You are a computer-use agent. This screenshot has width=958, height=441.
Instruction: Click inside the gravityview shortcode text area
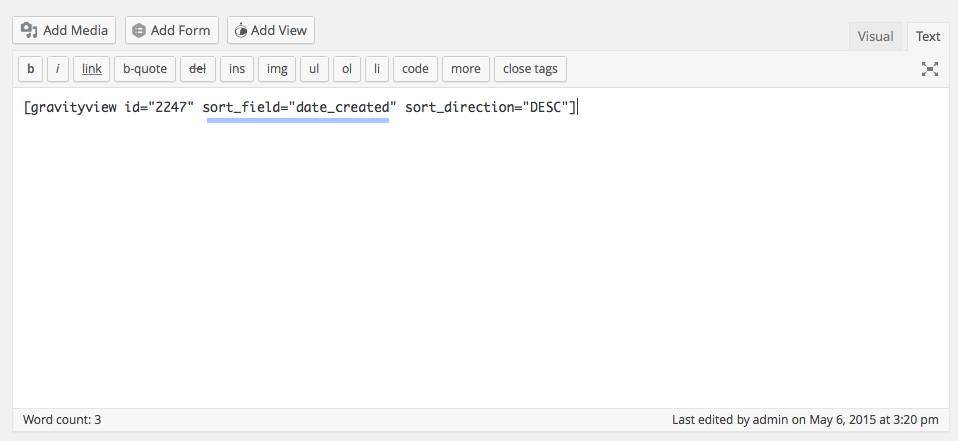(480, 250)
